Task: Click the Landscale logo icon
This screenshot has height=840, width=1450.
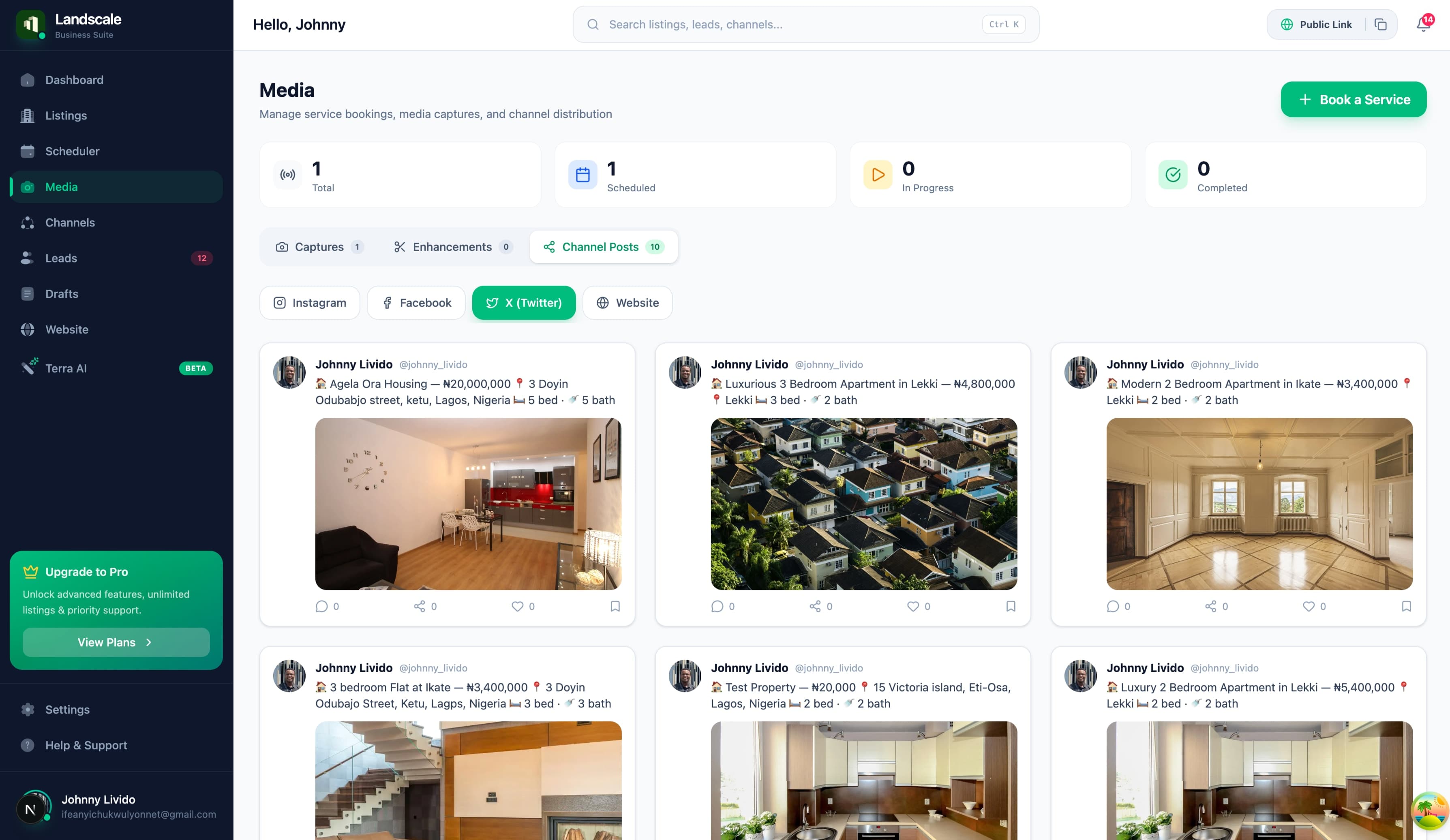Action: click(30, 24)
